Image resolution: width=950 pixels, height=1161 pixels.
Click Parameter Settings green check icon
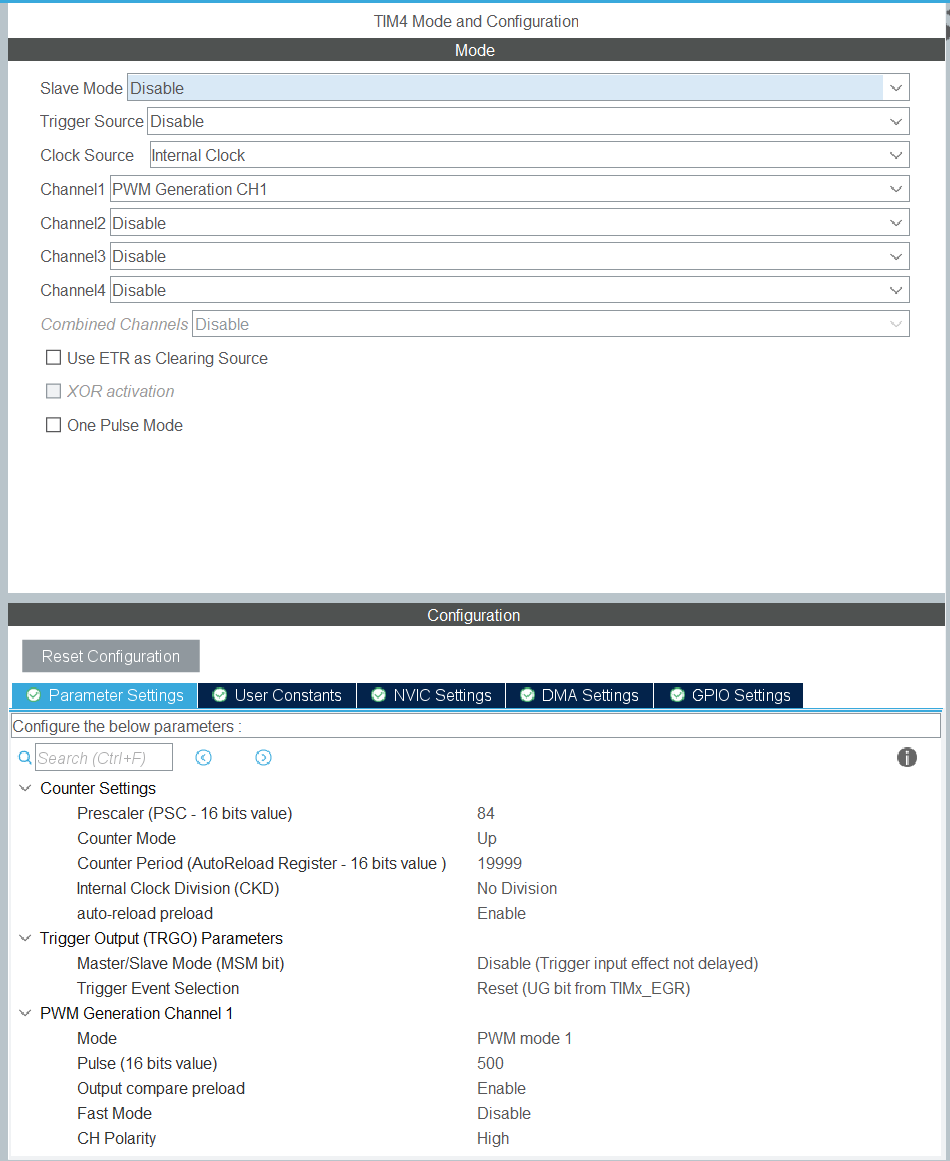(x=33, y=695)
